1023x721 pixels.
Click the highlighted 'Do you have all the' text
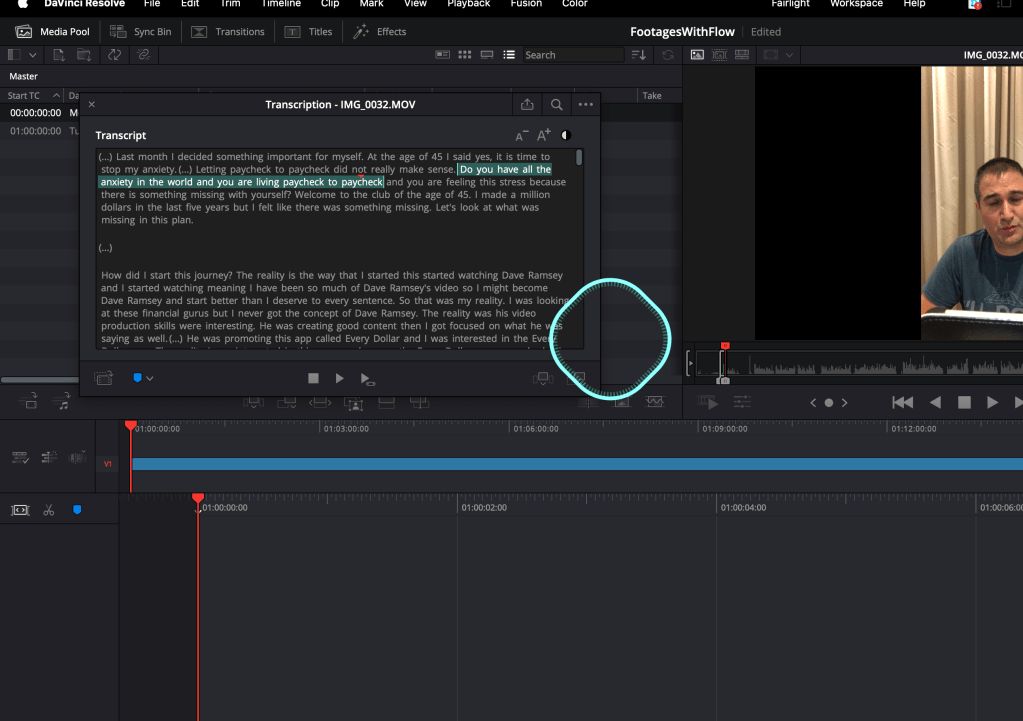click(x=505, y=170)
